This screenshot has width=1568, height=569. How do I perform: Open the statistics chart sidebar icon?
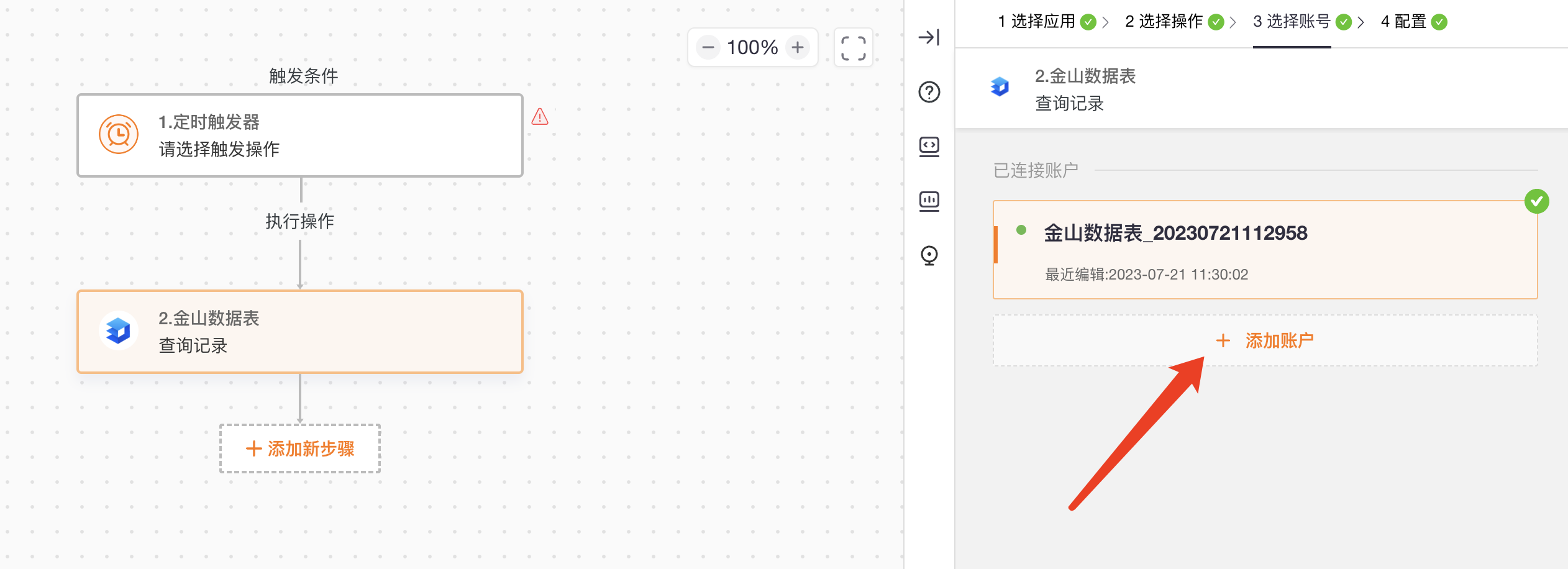(929, 201)
